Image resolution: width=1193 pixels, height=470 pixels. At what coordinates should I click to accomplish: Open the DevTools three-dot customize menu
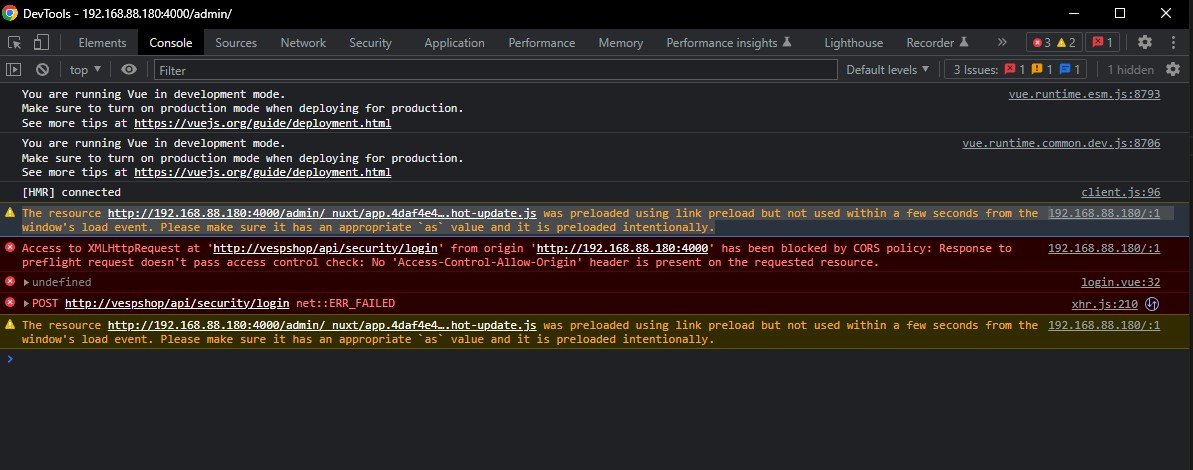point(1174,43)
